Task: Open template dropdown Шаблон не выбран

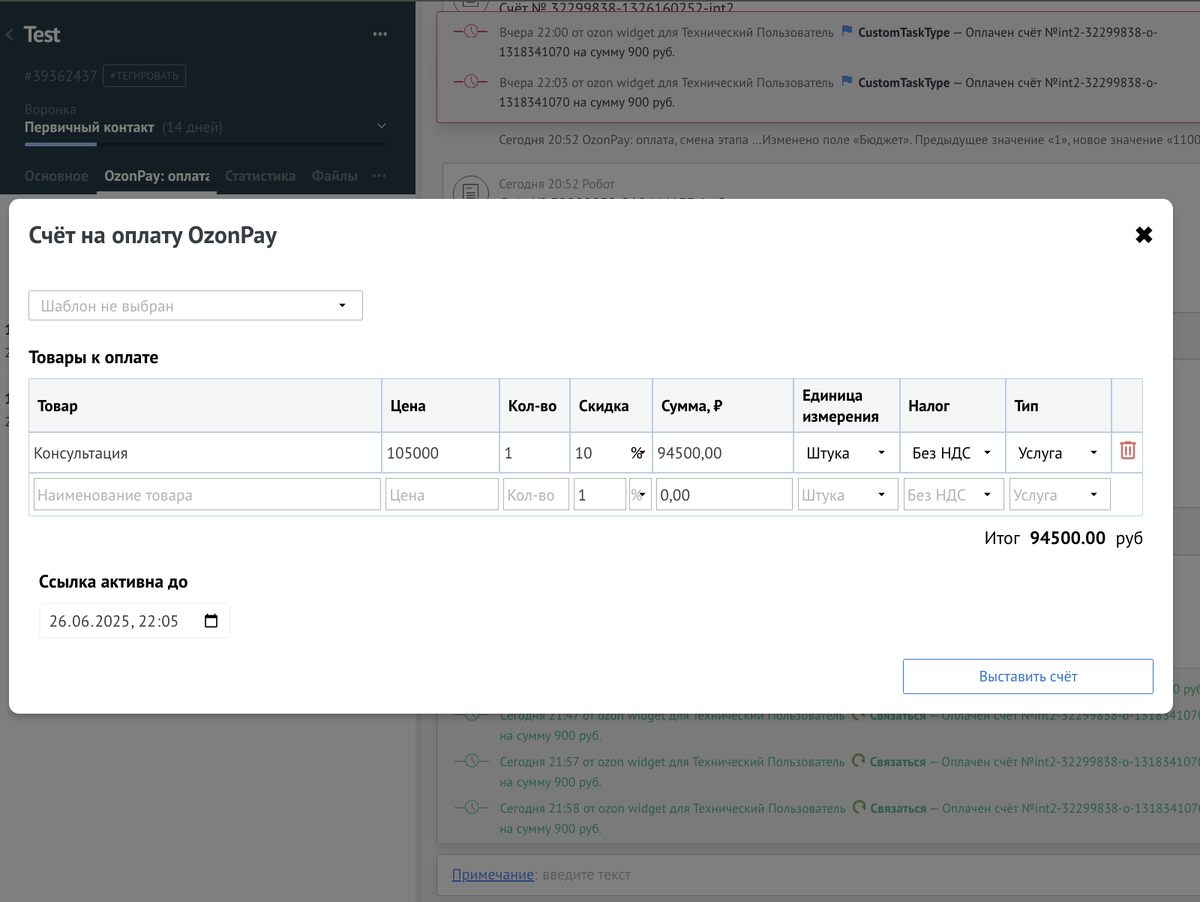Action: pyautogui.click(x=196, y=306)
